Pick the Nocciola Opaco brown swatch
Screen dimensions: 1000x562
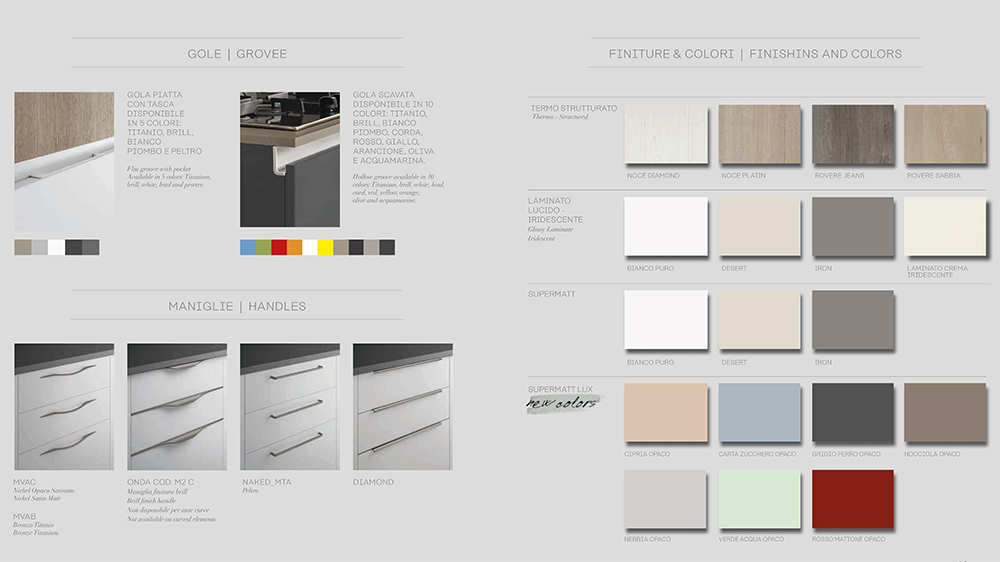click(x=945, y=412)
